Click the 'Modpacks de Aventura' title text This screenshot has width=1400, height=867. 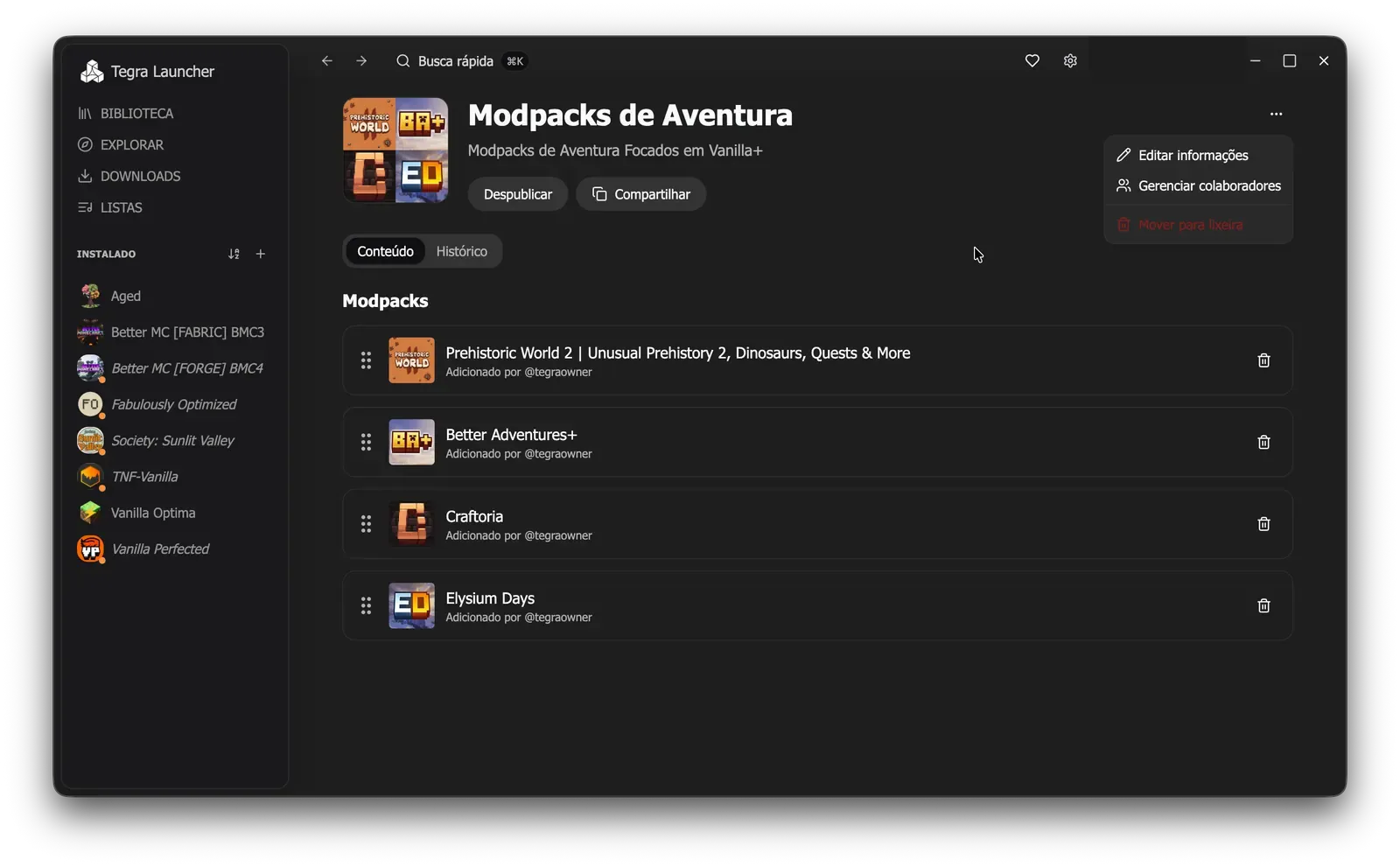pyautogui.click(x=630, y=115)
